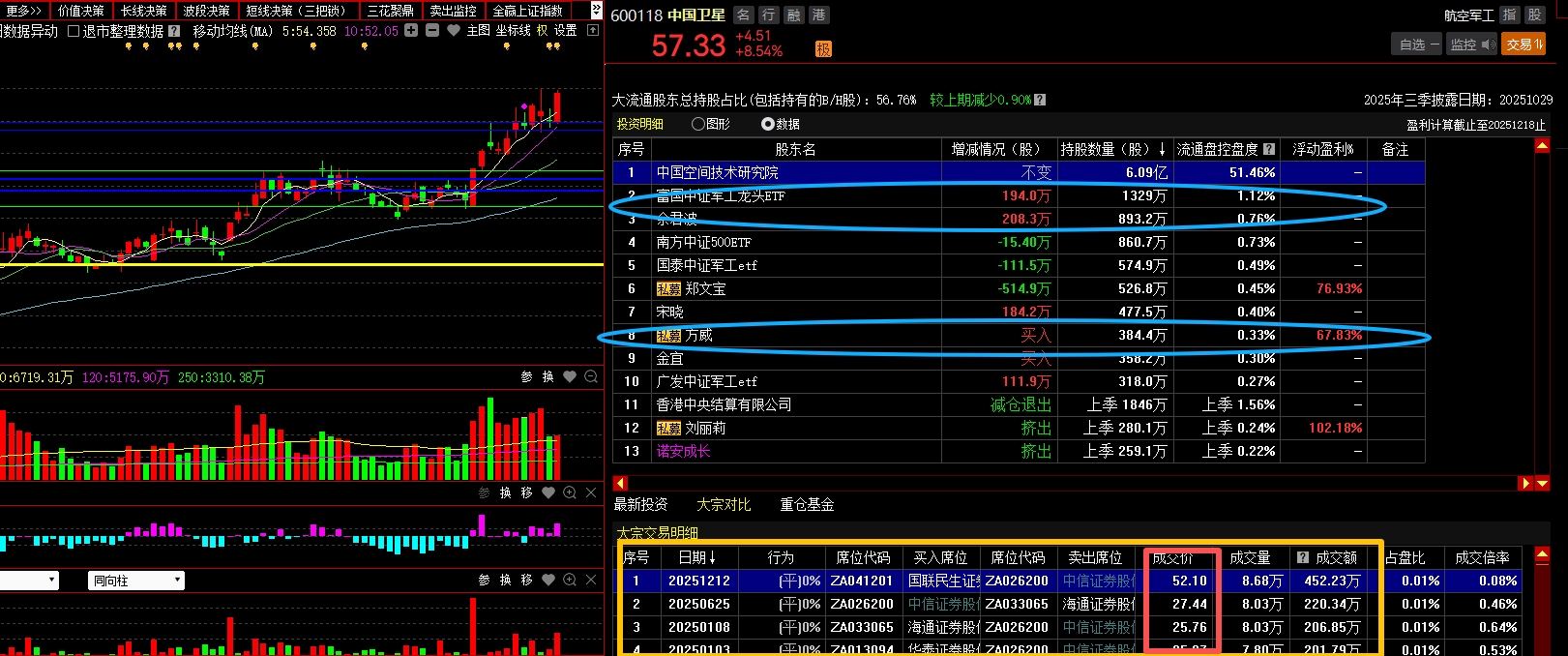Click the 股 icon beside 航空军工
The width and height of the screenshot is (1568, 656).
pos(1534,15)
